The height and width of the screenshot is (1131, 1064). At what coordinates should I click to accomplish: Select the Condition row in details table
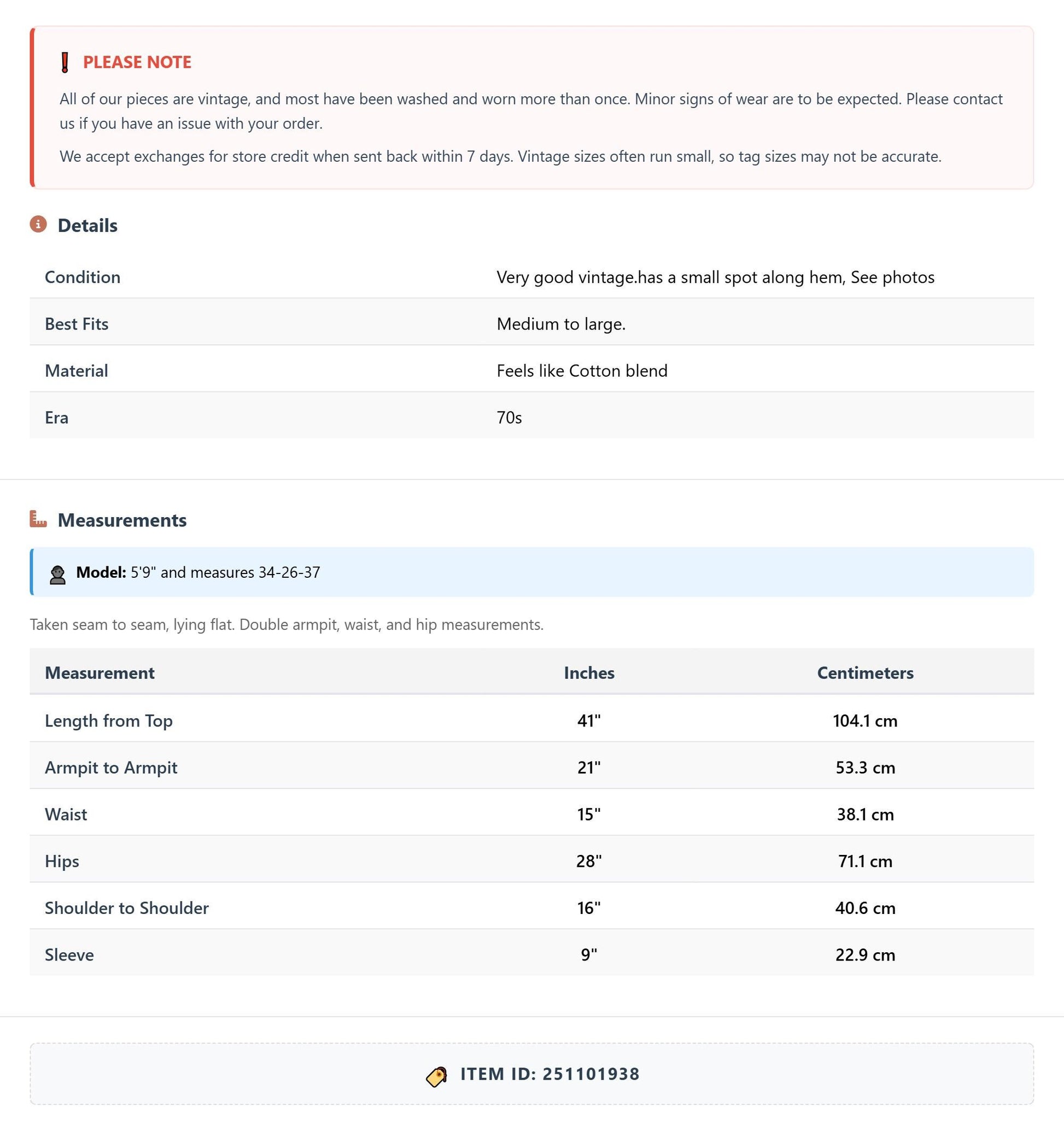coord(531,277)
